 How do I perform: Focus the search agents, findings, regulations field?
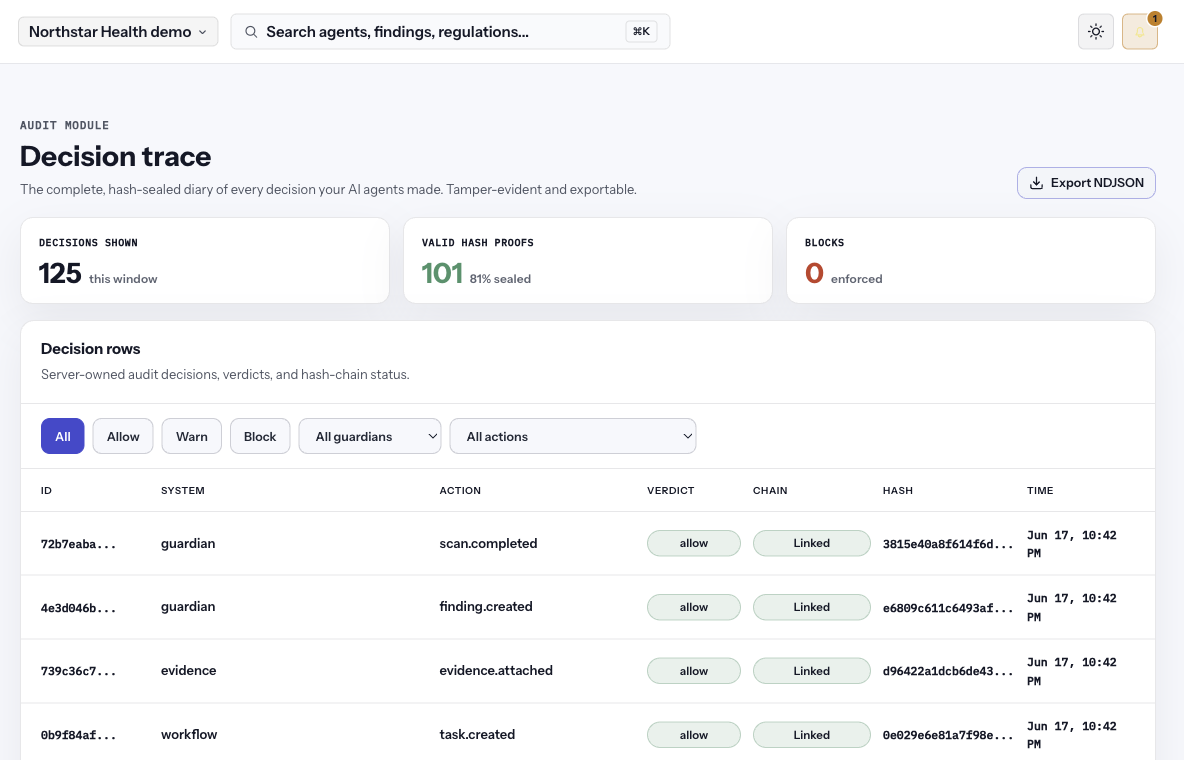[450, 32]
